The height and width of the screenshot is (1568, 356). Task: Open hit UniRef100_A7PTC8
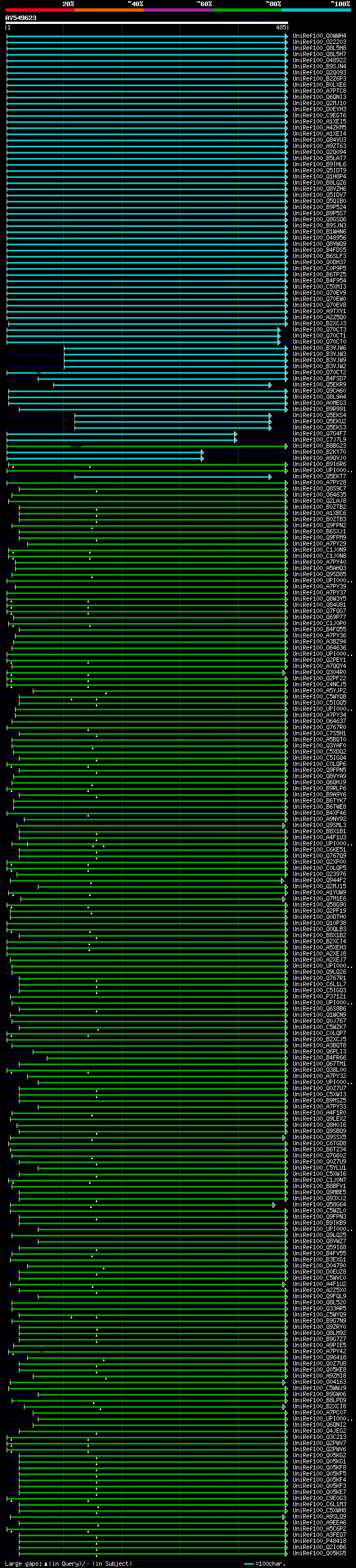[319, 91]
